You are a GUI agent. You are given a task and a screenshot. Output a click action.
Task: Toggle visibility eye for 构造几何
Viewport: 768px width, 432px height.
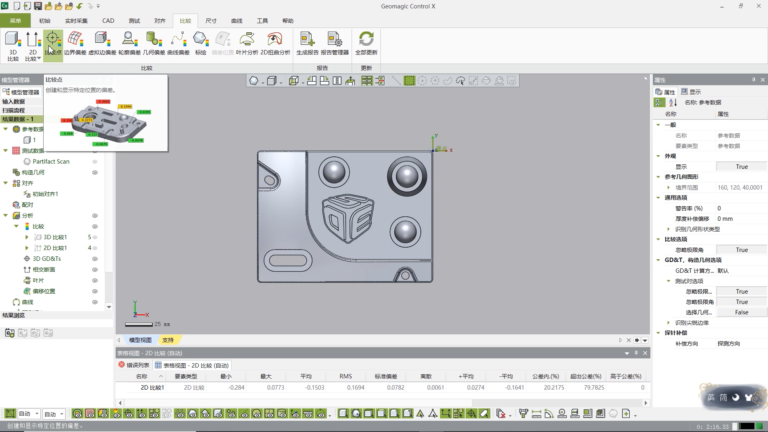[95, 172]
